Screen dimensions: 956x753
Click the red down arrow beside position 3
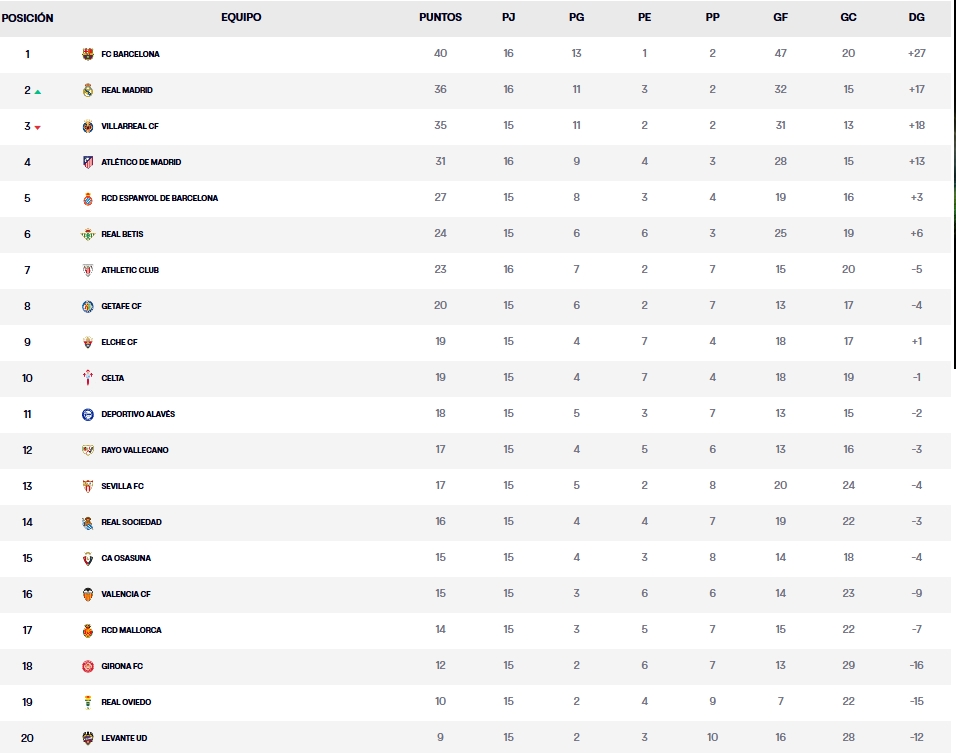pyautogui.click(x=38, y=128)
